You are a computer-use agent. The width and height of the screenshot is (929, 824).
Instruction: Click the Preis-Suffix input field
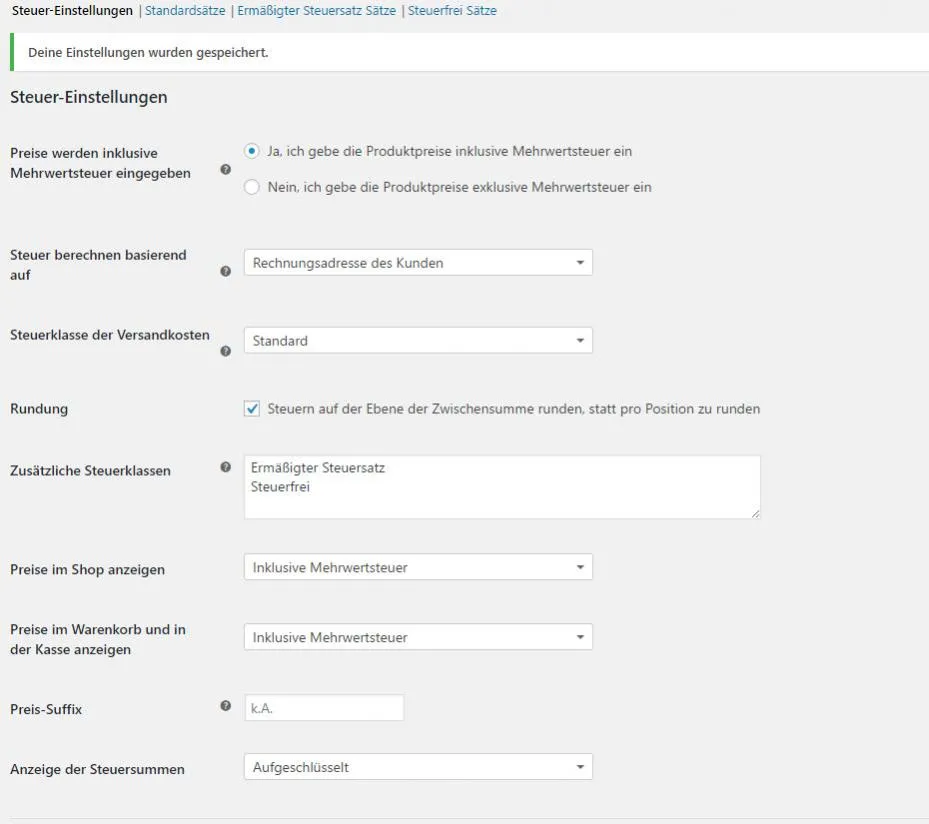click(x=324, y=708)
